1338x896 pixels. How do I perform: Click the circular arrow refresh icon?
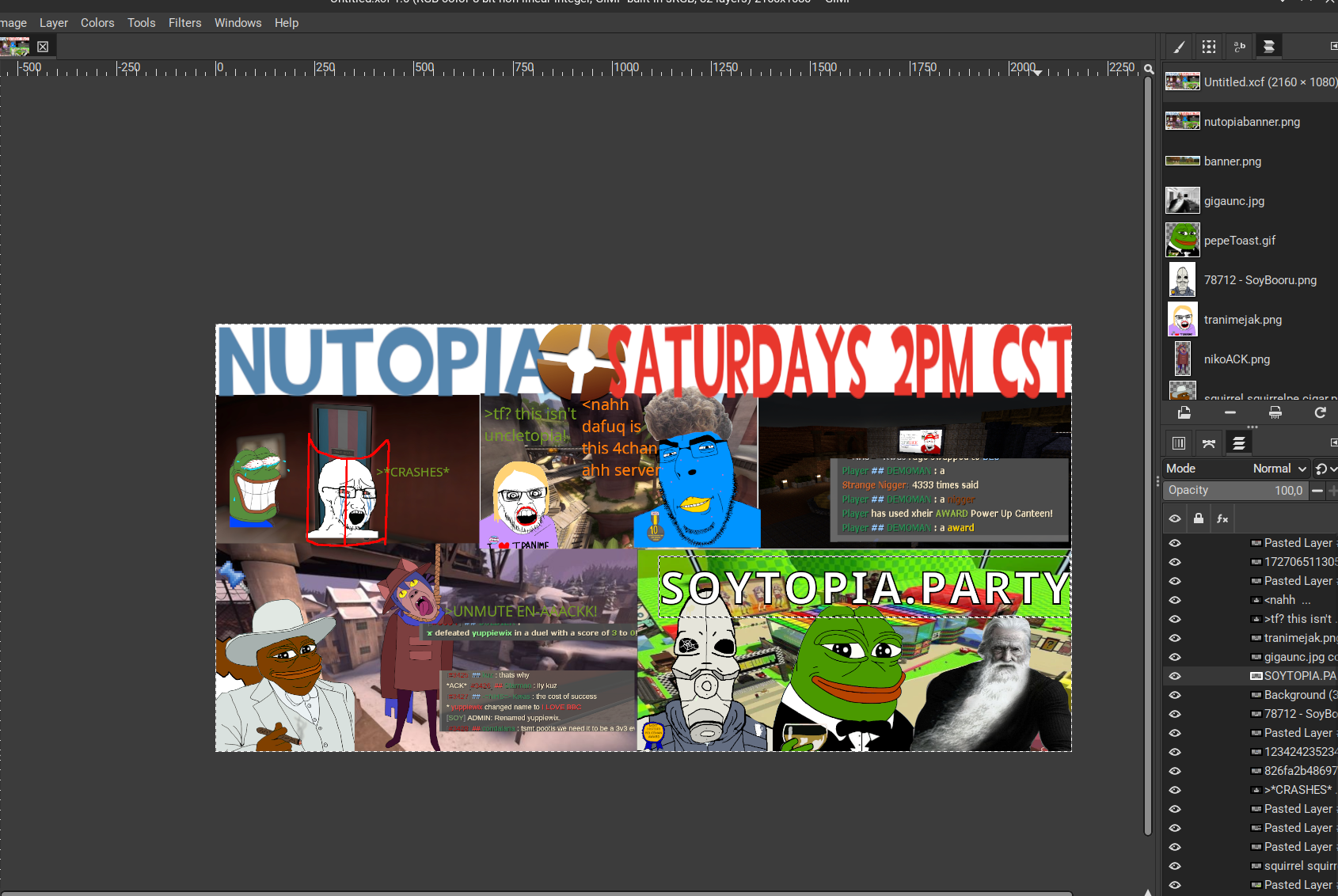pos(1320,412)
